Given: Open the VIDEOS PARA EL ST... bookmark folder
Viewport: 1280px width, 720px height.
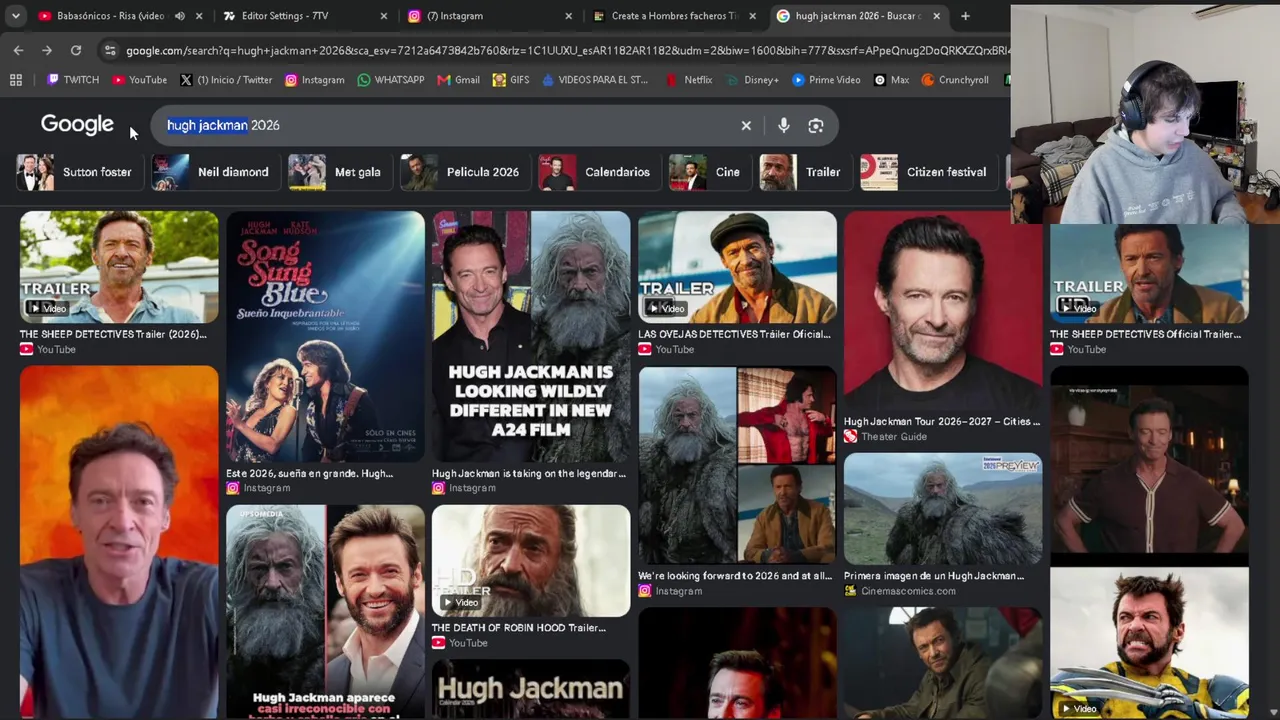Looking at the screenshot, I should (595, 80).
